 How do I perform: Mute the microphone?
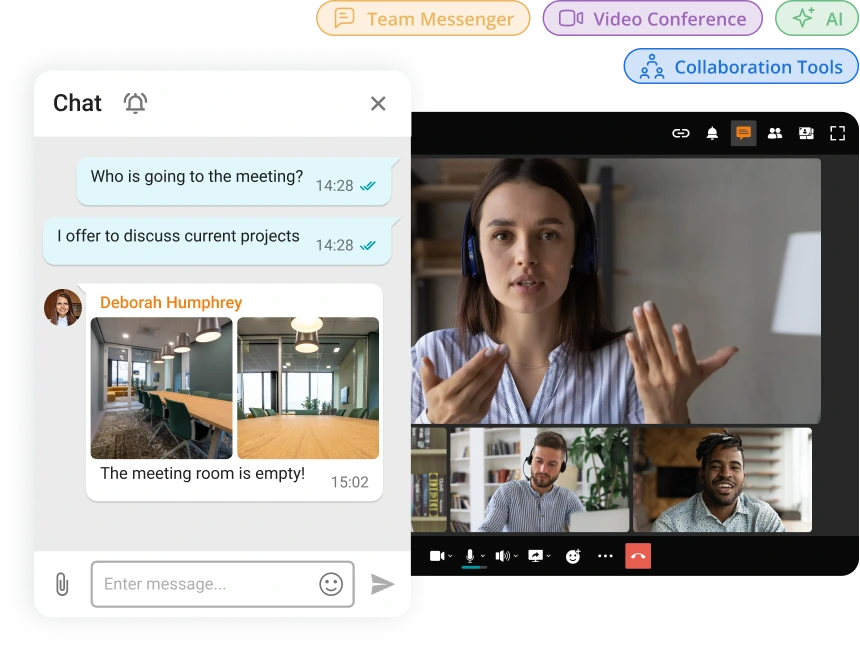(x=470, y=556)
